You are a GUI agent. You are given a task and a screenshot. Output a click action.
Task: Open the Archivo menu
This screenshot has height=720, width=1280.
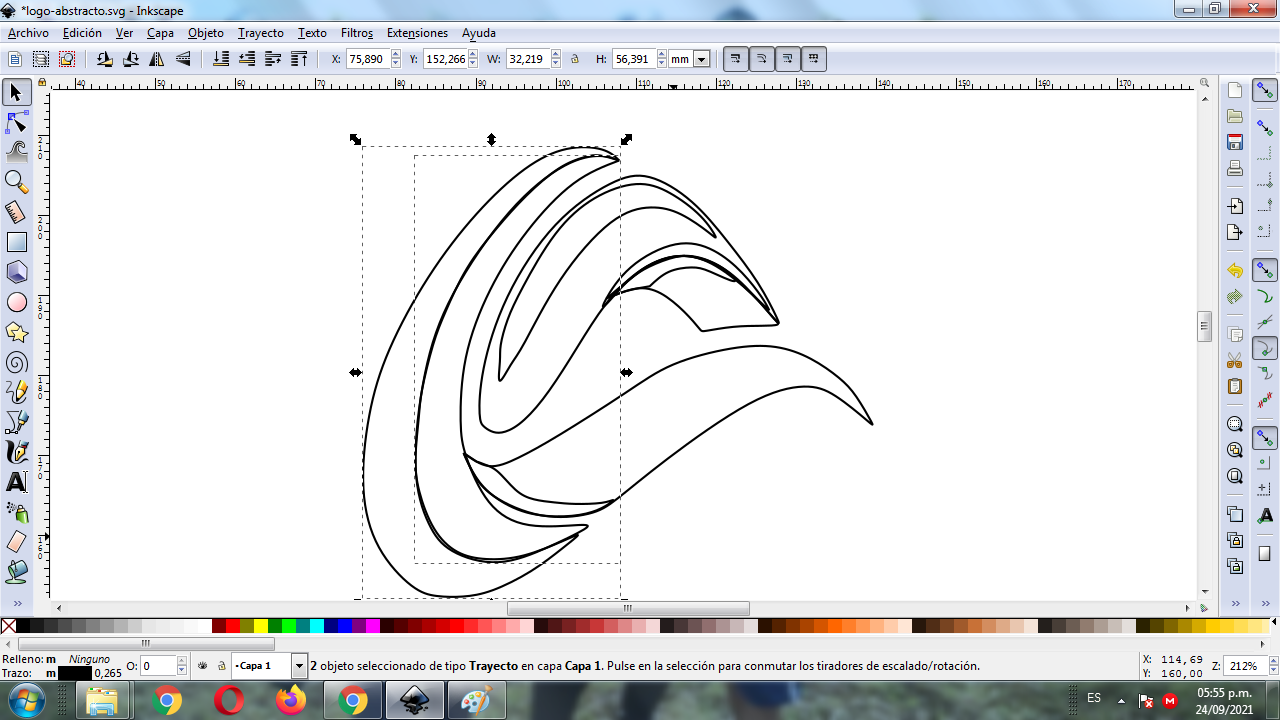(28, 33)
